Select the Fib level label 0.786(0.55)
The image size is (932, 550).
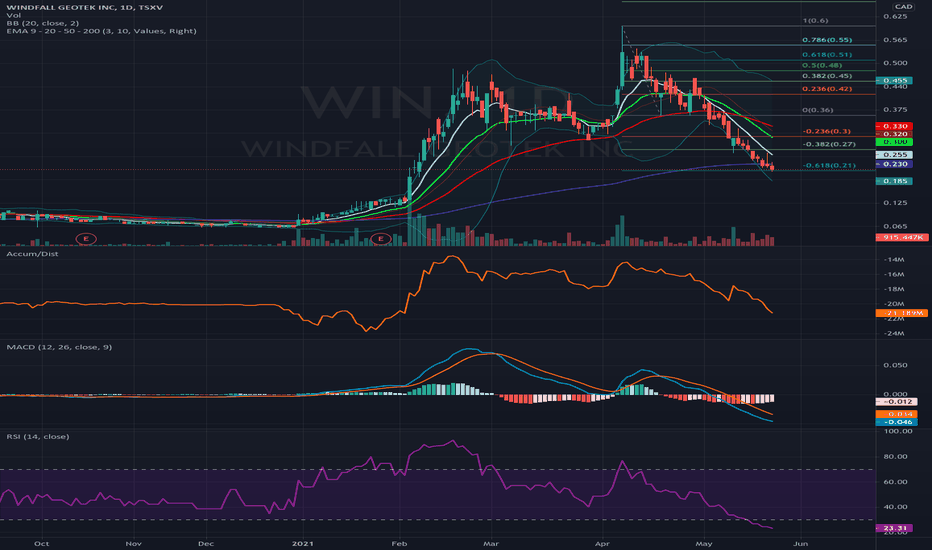[827, 40]
